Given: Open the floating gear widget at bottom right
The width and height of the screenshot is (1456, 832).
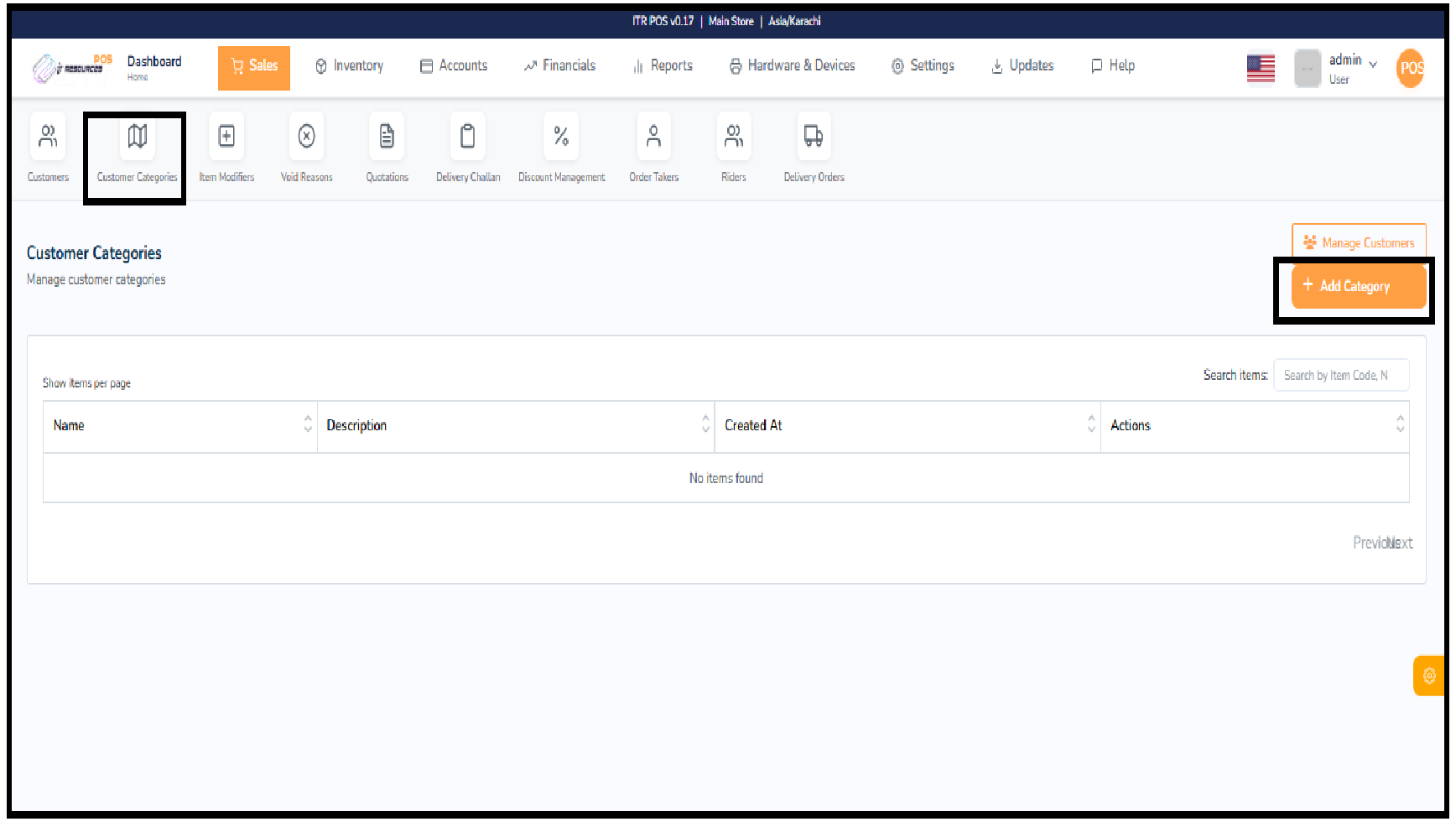Looking at the screenshot, I should (1429, 675).
